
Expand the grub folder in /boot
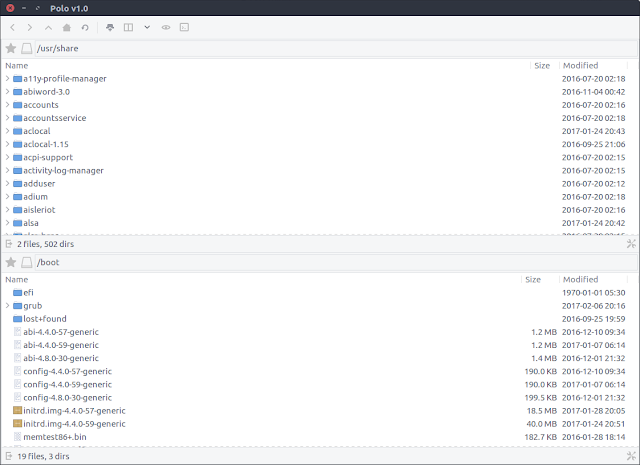tap(7, 305)
